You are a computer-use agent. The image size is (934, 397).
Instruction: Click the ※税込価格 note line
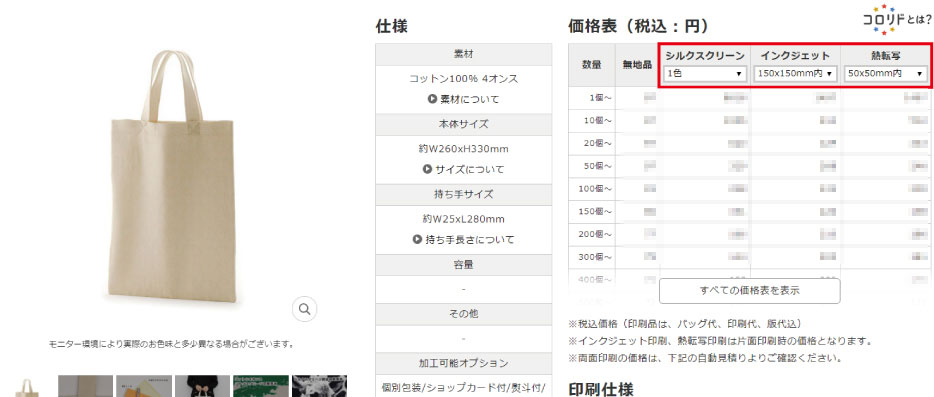coord(685,324)
